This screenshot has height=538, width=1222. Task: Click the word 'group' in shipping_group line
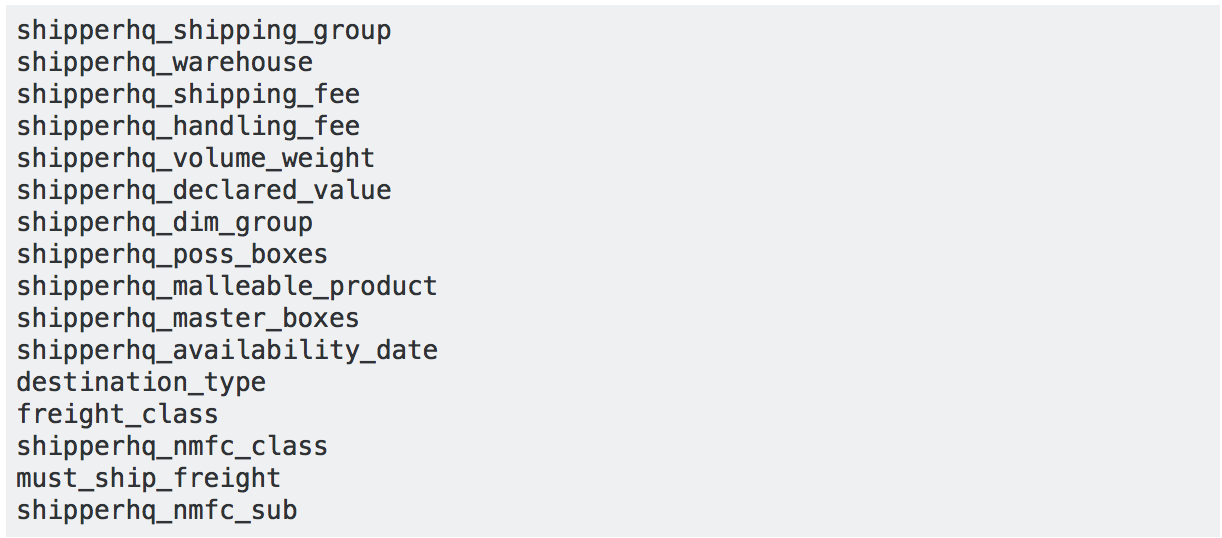[x=352, y=31]
